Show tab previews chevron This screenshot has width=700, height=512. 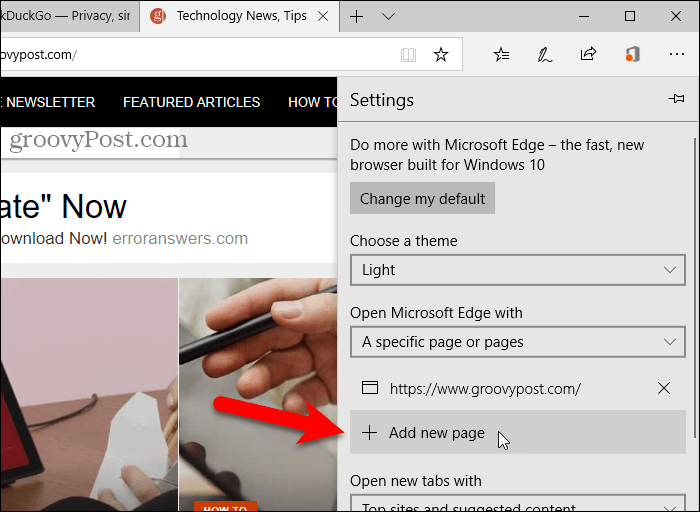point(388,17)
